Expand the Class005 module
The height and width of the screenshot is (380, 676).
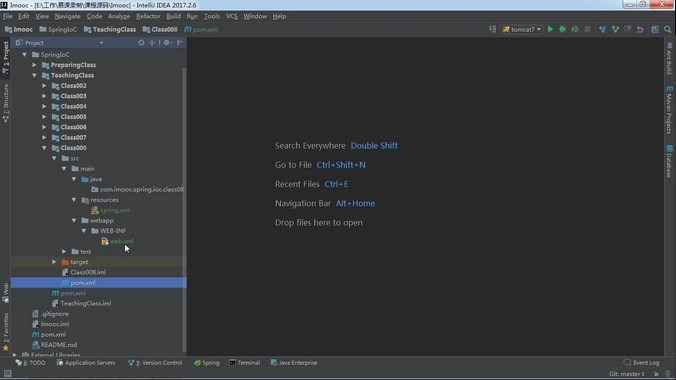click(x=44, y=117)
